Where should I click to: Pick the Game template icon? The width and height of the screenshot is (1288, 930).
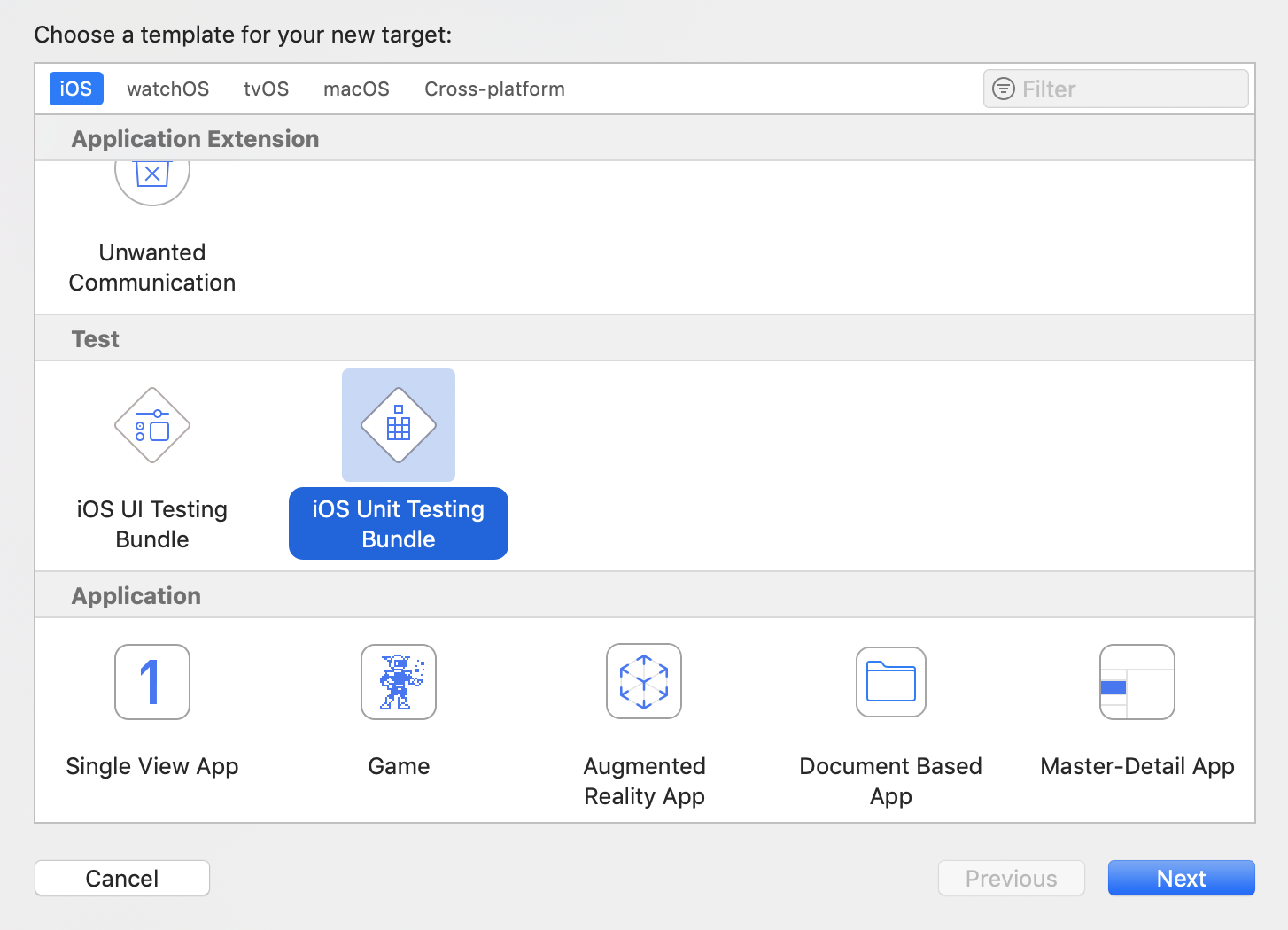399,682
